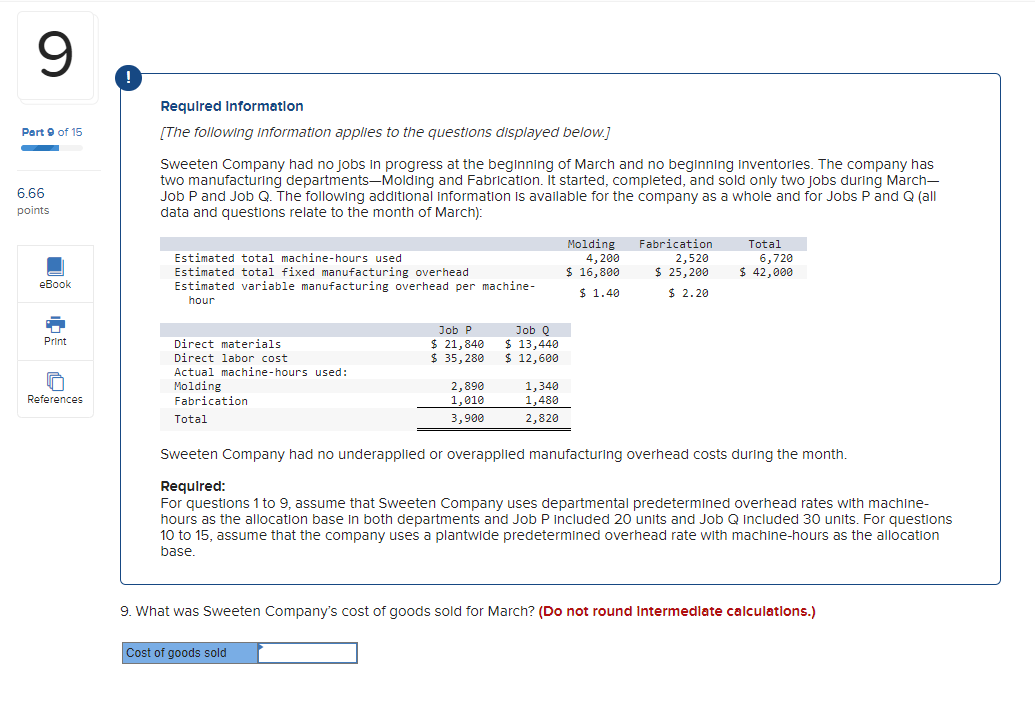This screenshot has width=1035, height=702.
Task: Click the blue exclamation info badge
Action: pyautogui.click(x=128, y=77)
